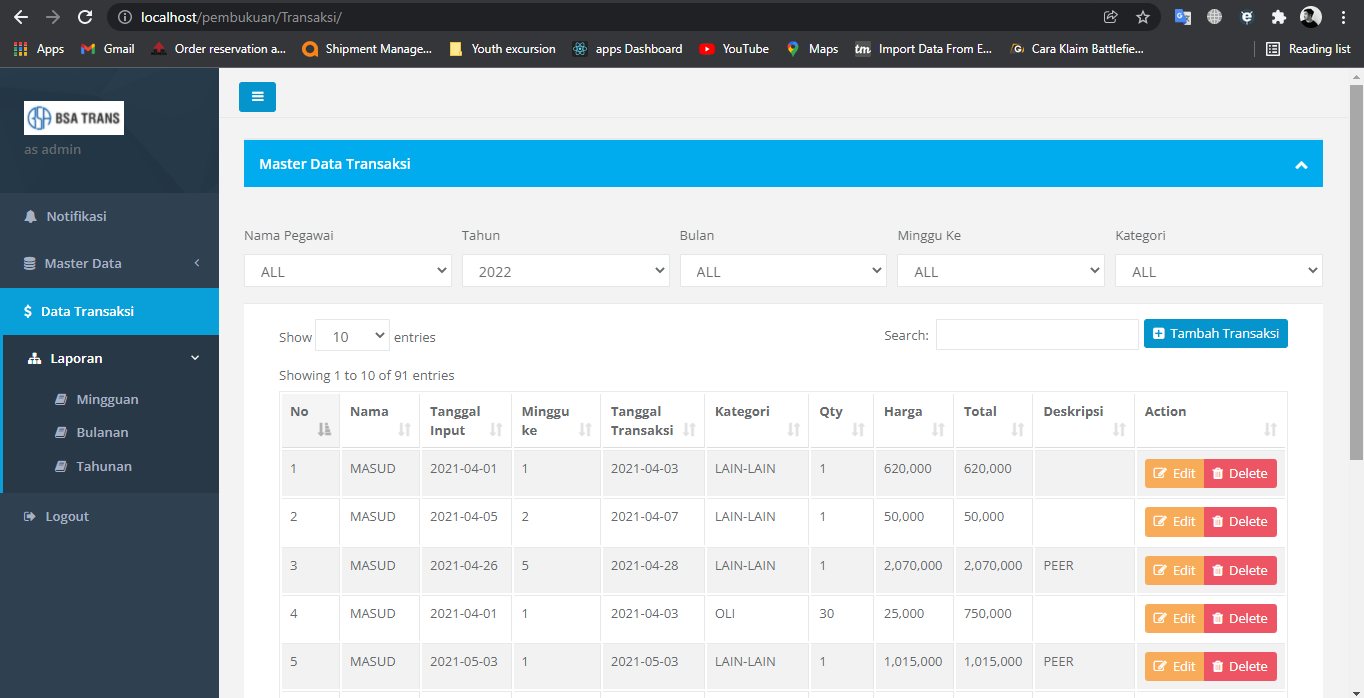
Task: Sort by the Total column
Action: 993,420
